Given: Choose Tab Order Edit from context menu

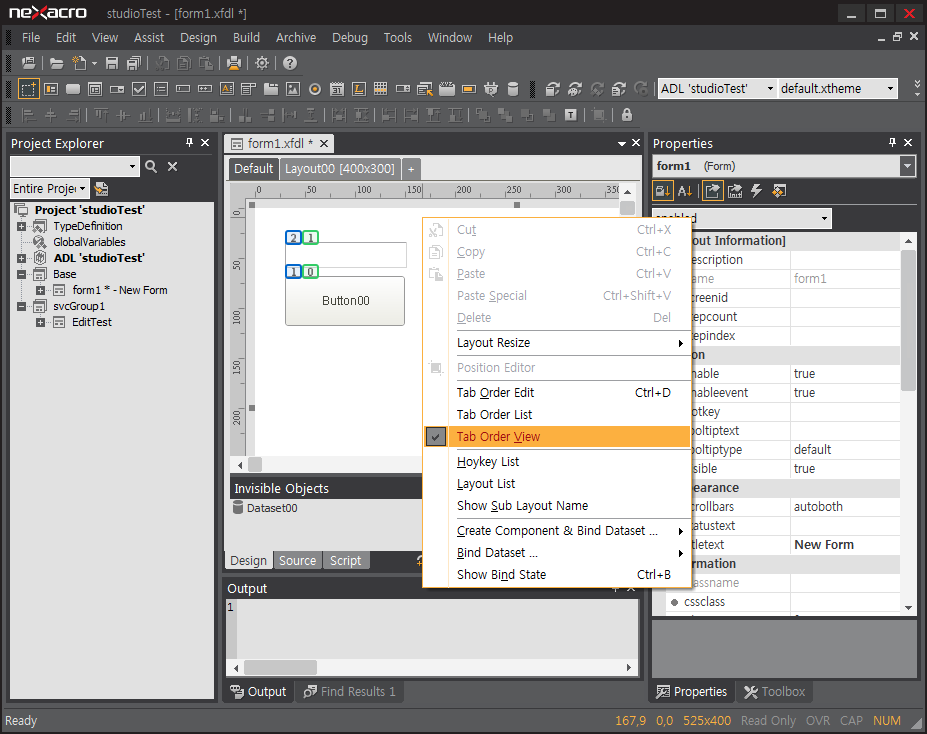Looking at the screenshot, I should click(x=495, y=393).
